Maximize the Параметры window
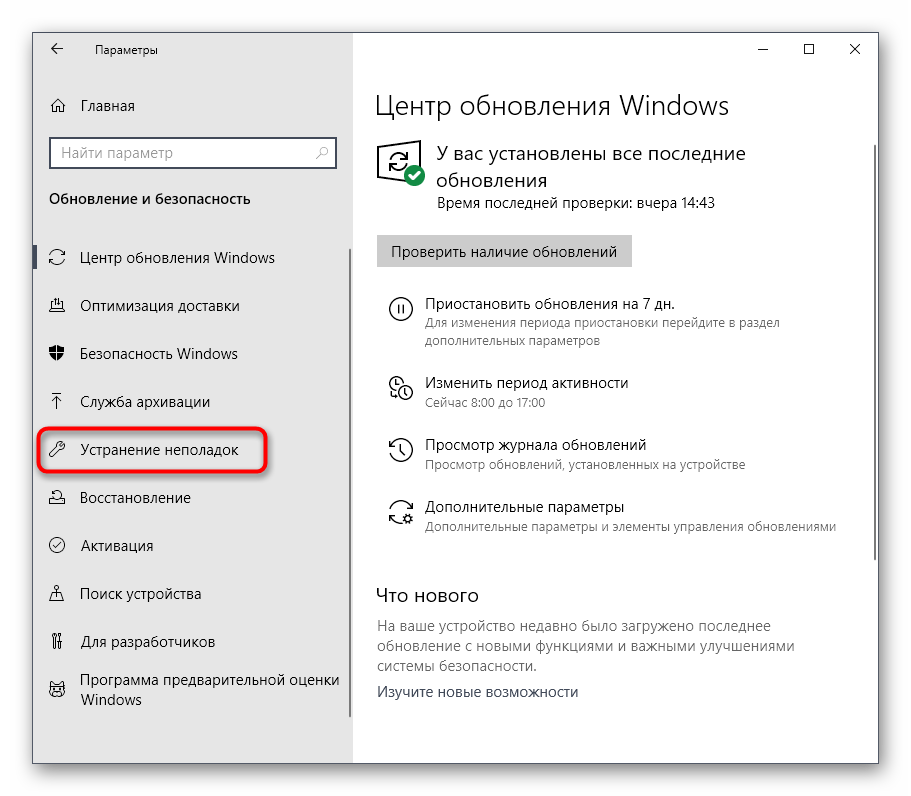The width and height of the screenshot is (911, 796). (809, 49)
